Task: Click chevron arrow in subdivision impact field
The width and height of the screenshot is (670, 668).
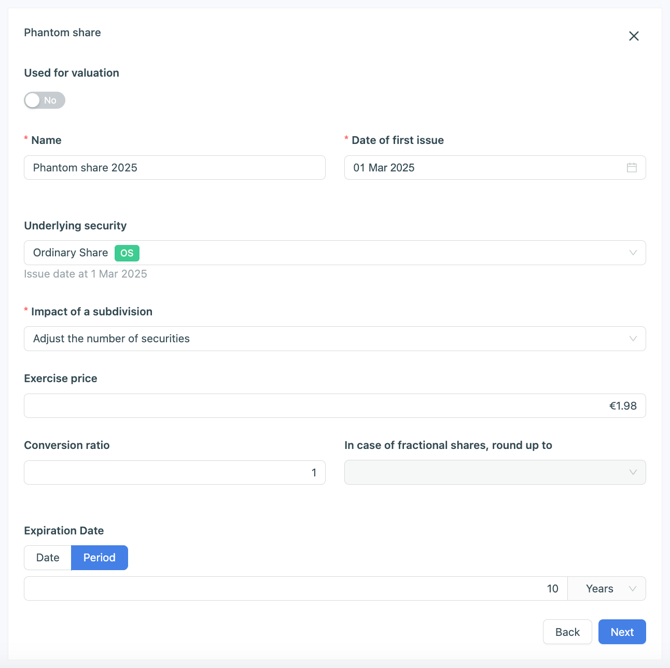Action: [x=633, y=339]
